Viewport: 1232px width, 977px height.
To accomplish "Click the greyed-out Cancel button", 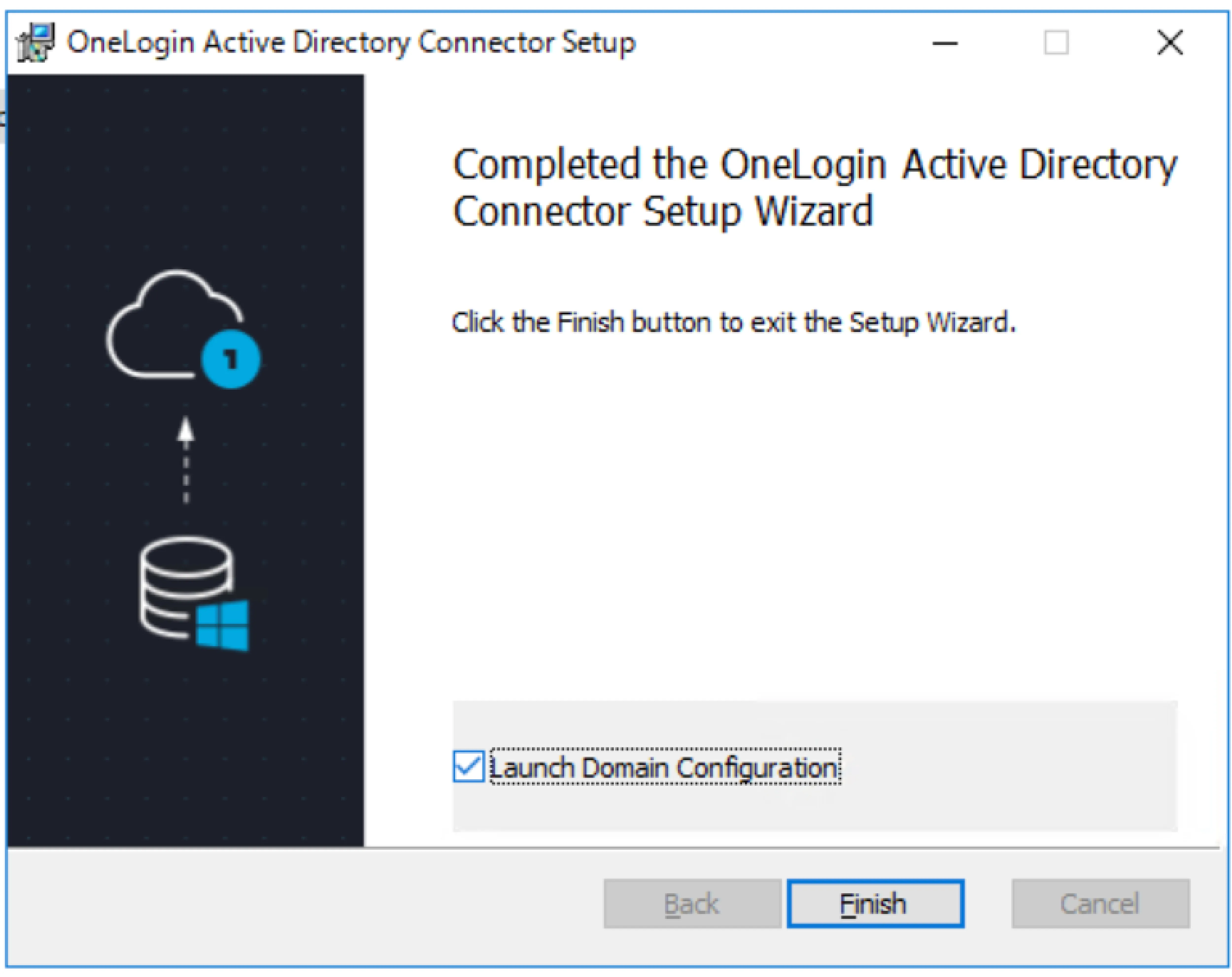I will pyautogui.click(x=1100, y=904).
